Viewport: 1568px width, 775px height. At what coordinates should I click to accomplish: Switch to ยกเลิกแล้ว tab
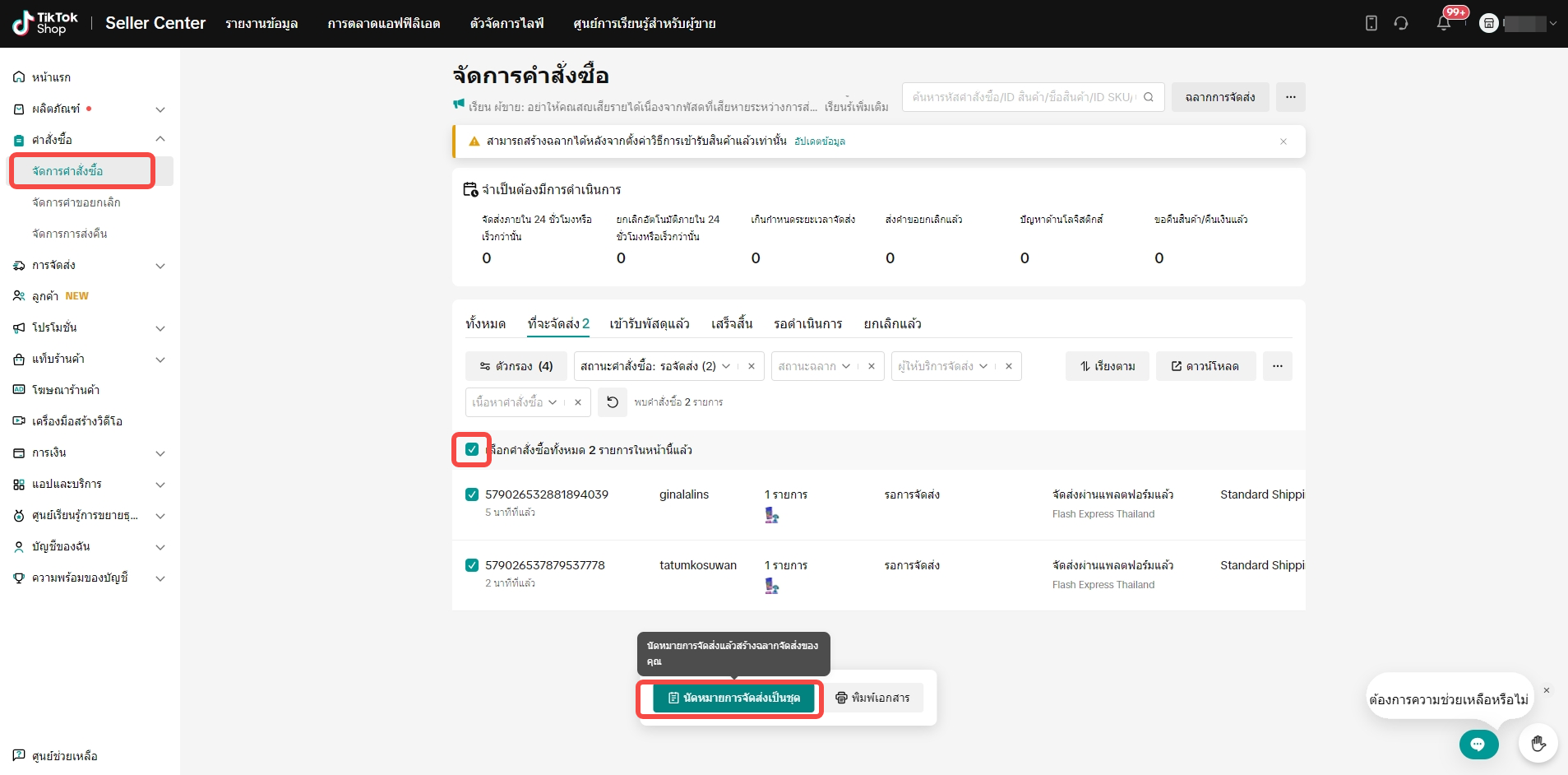892,324
